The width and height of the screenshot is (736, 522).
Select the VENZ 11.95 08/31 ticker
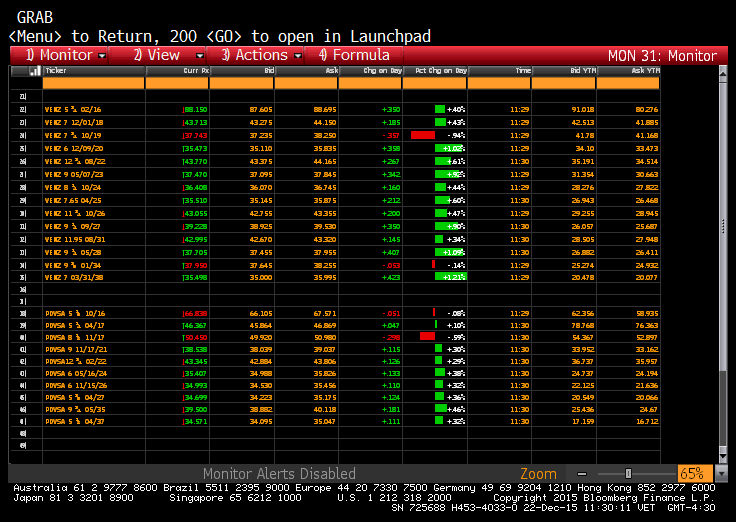click(x=75, y=239)
